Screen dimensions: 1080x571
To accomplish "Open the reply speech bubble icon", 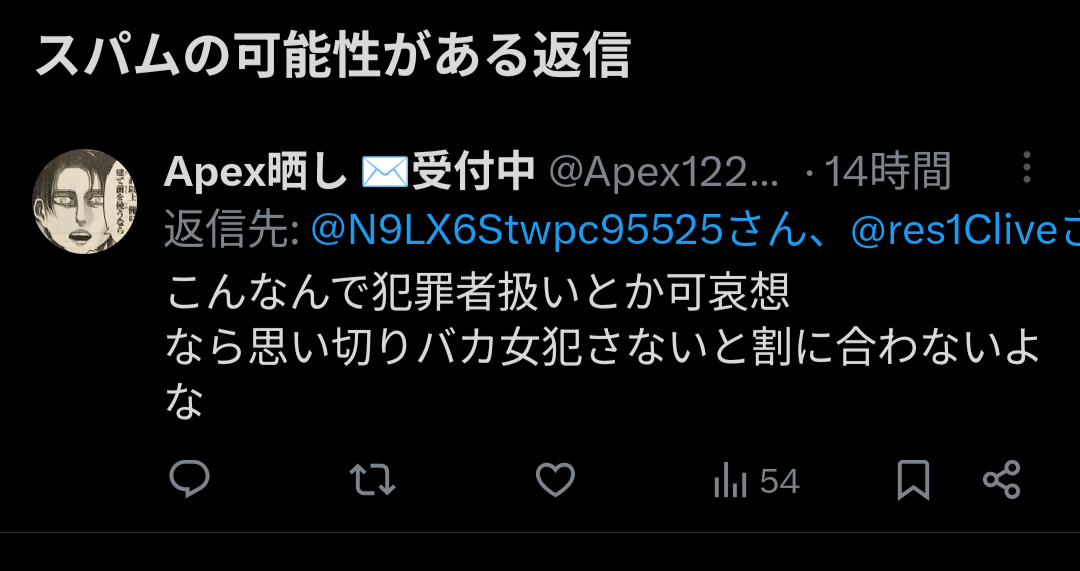I will 189,479.
